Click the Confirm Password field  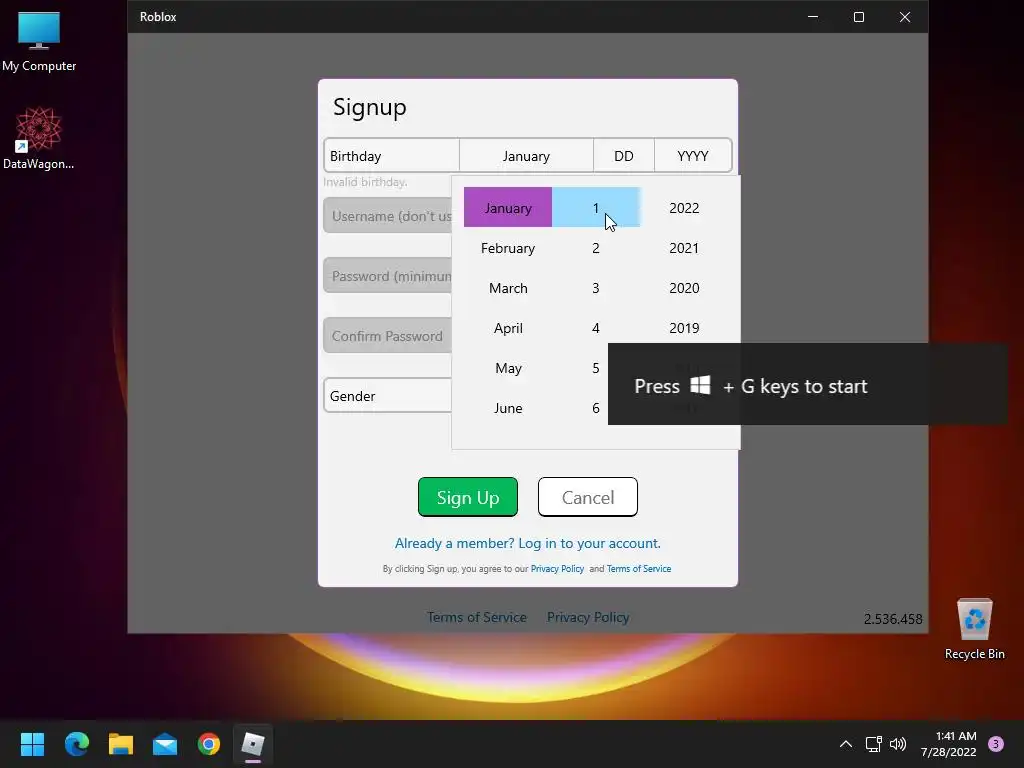[x=388, y=336]
